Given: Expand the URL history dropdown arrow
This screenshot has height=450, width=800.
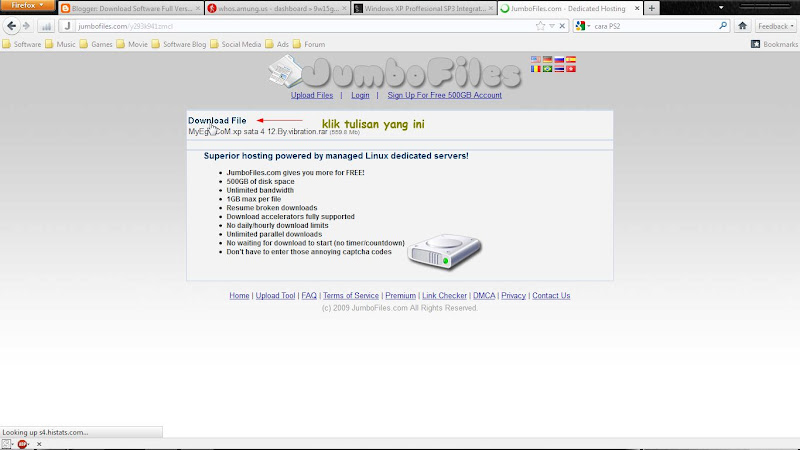Looking at the screenshot, I should click(552, 26).
